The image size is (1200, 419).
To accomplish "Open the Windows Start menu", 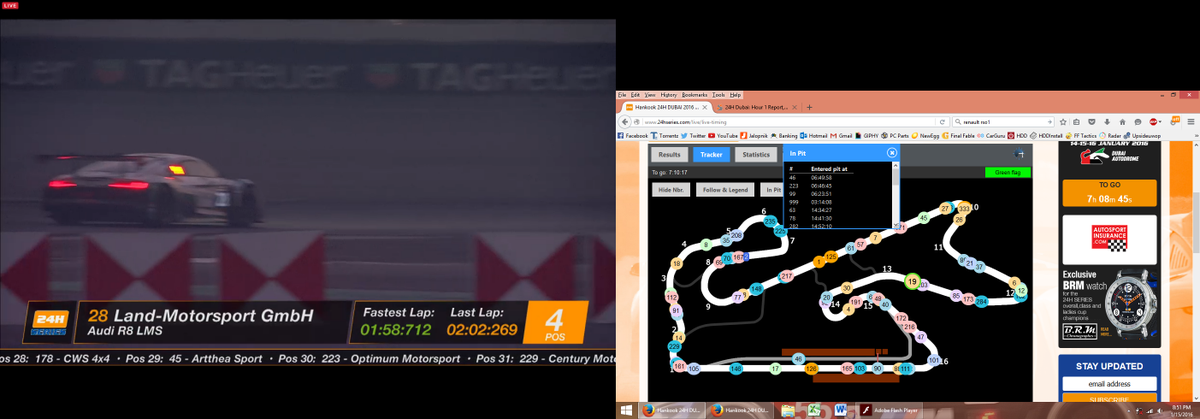I will click(629, 410).
